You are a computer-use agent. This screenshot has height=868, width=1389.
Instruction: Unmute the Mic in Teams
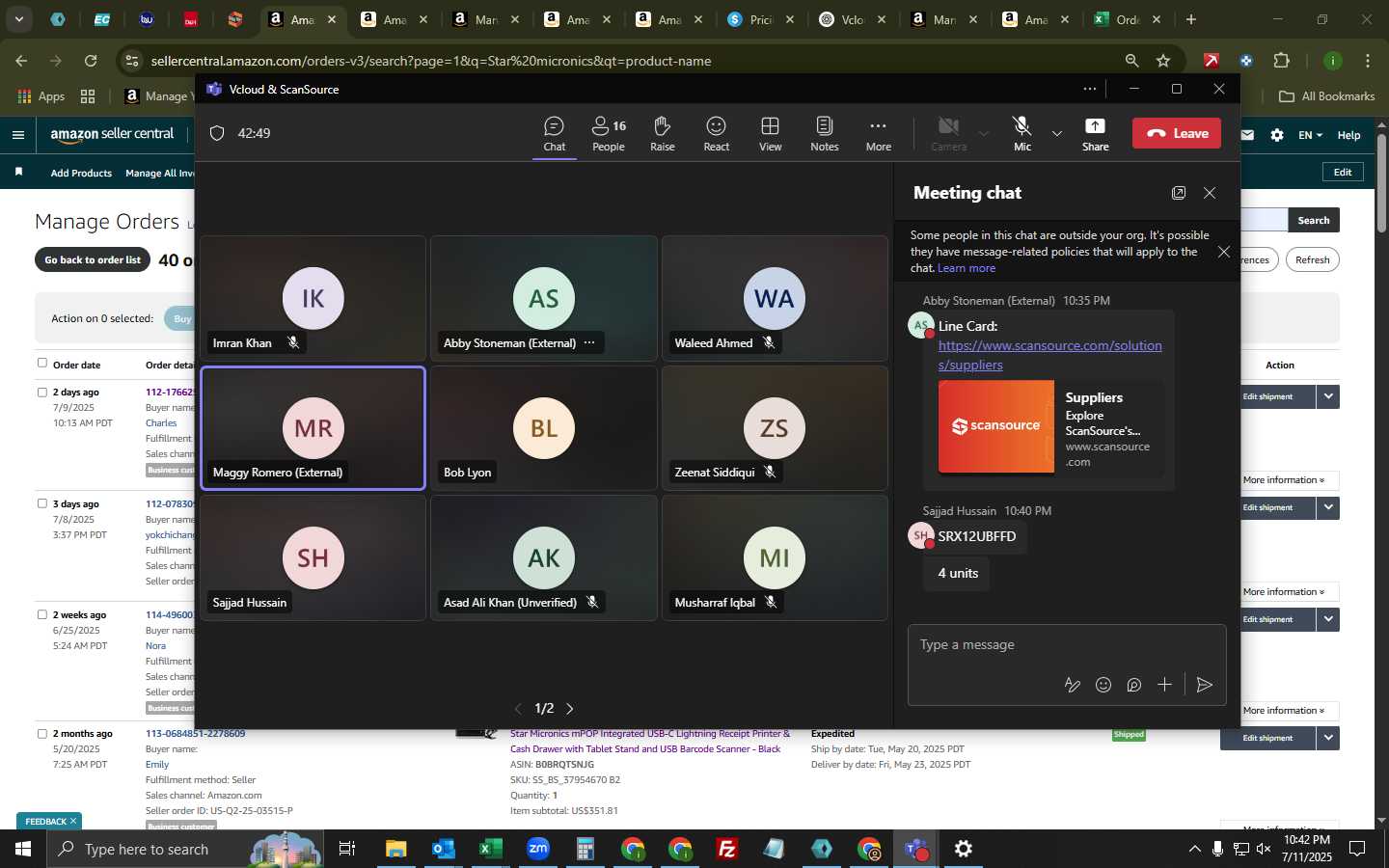pos(1022,134)
